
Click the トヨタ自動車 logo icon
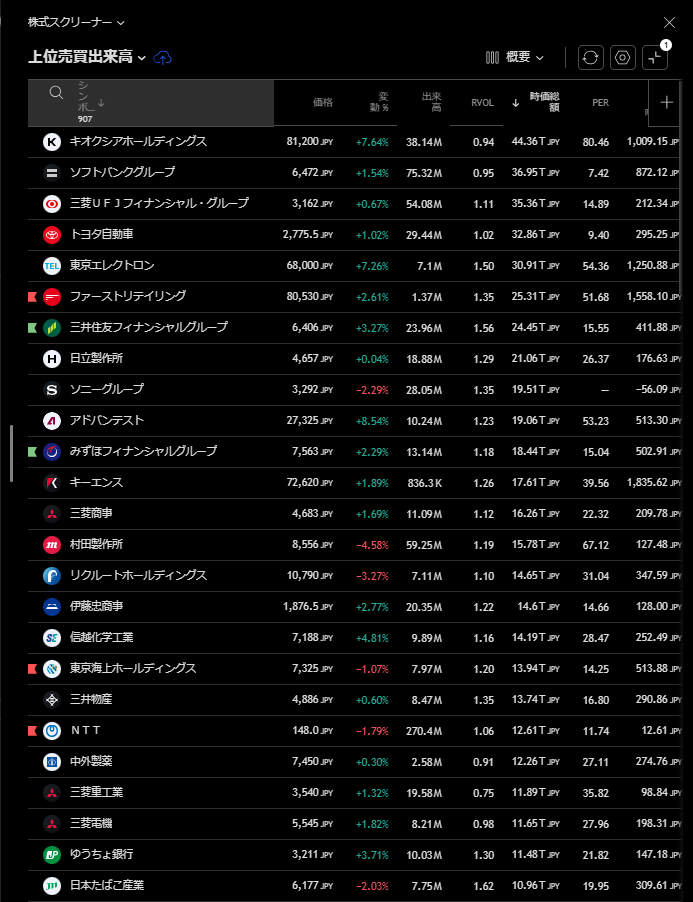(x=52, y=235)
